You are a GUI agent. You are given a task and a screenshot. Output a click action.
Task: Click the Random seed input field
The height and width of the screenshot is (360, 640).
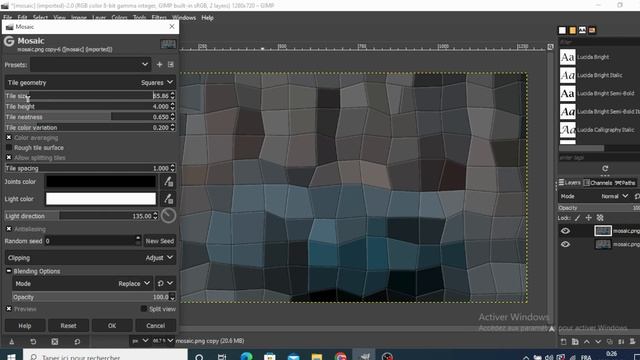tap(90, 241)
